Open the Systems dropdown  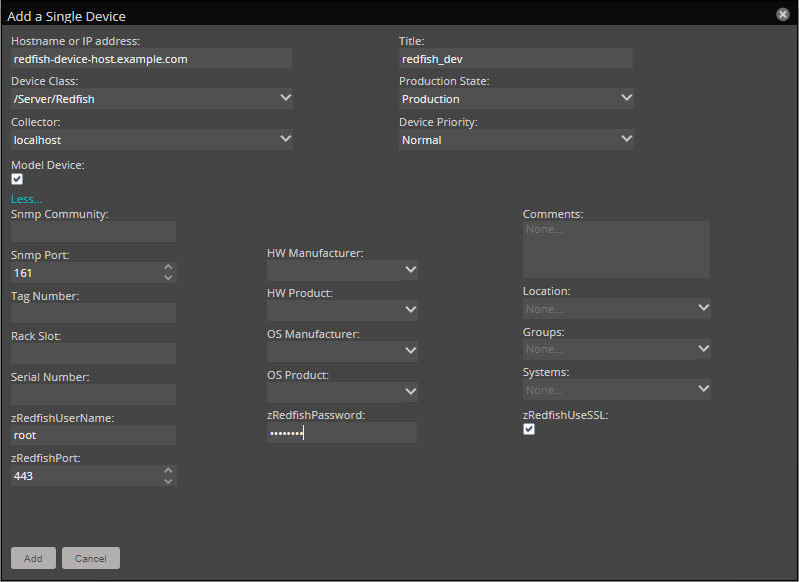[x=703, y=389]
